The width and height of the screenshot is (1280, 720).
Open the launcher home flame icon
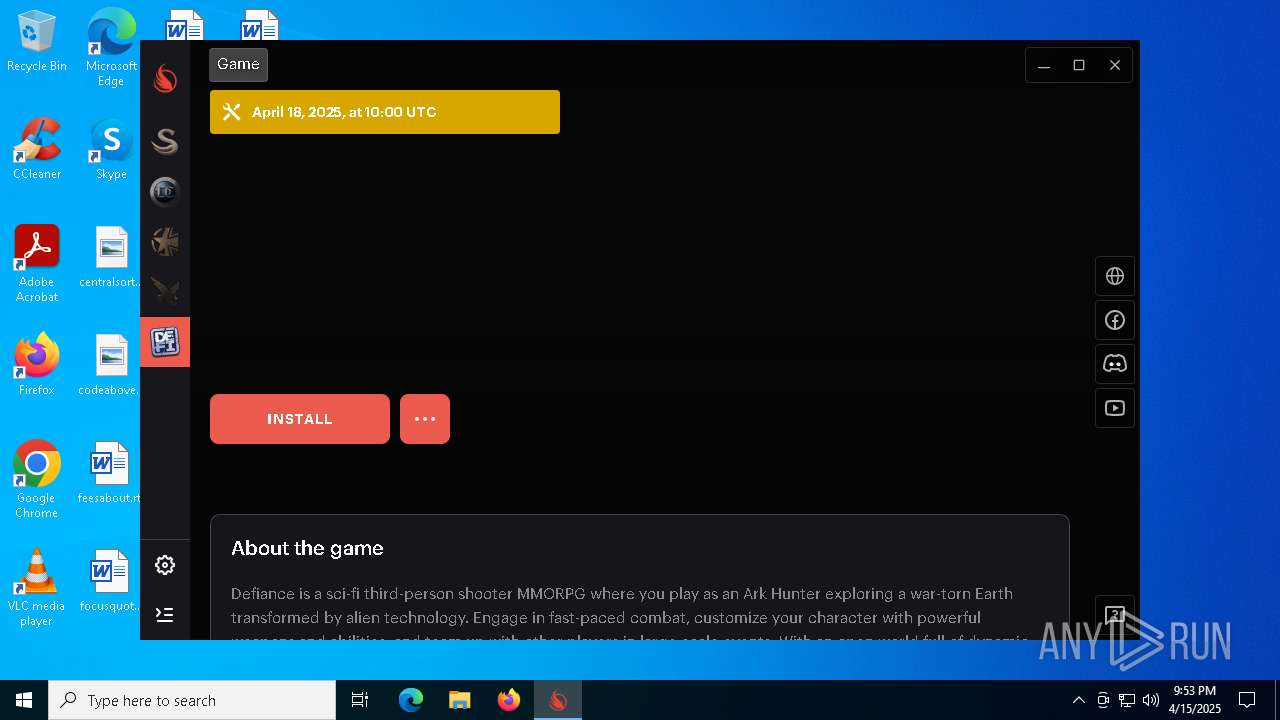pos(165,80)
